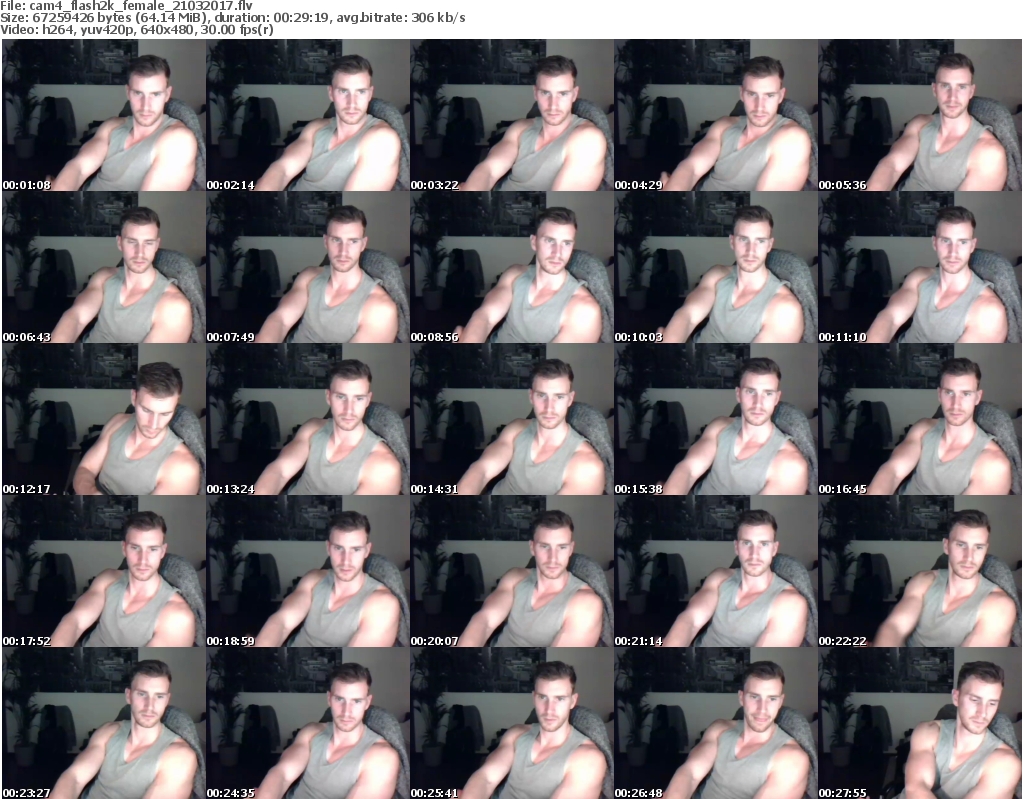Select the thumbnail timestamped 00:06:43
Screen dimensions: 1024x799
pos(104,267)
